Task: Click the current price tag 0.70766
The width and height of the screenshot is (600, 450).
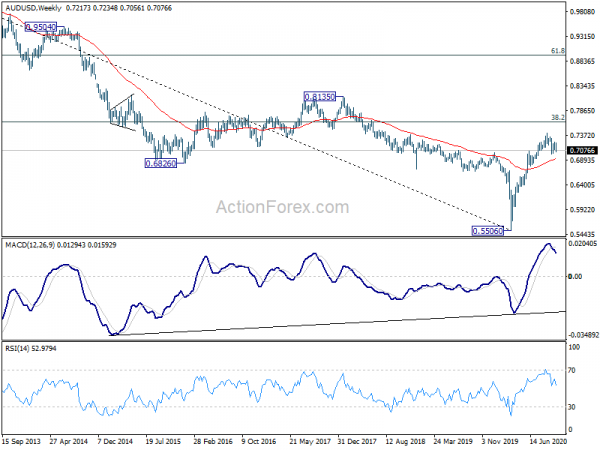Action: pos(582,150)
